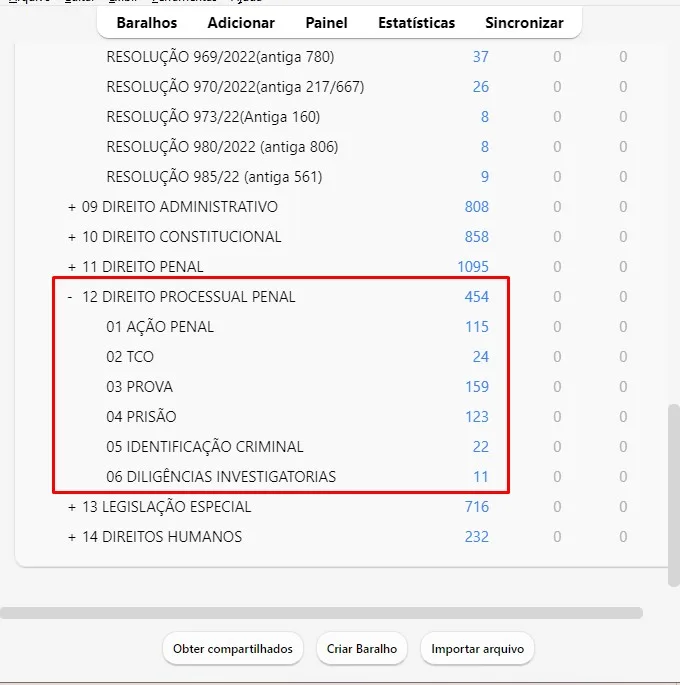The image size is (680, 685).
Task: Expand the 14 DIREITOS HUMANOS deck
Action: 72,537
